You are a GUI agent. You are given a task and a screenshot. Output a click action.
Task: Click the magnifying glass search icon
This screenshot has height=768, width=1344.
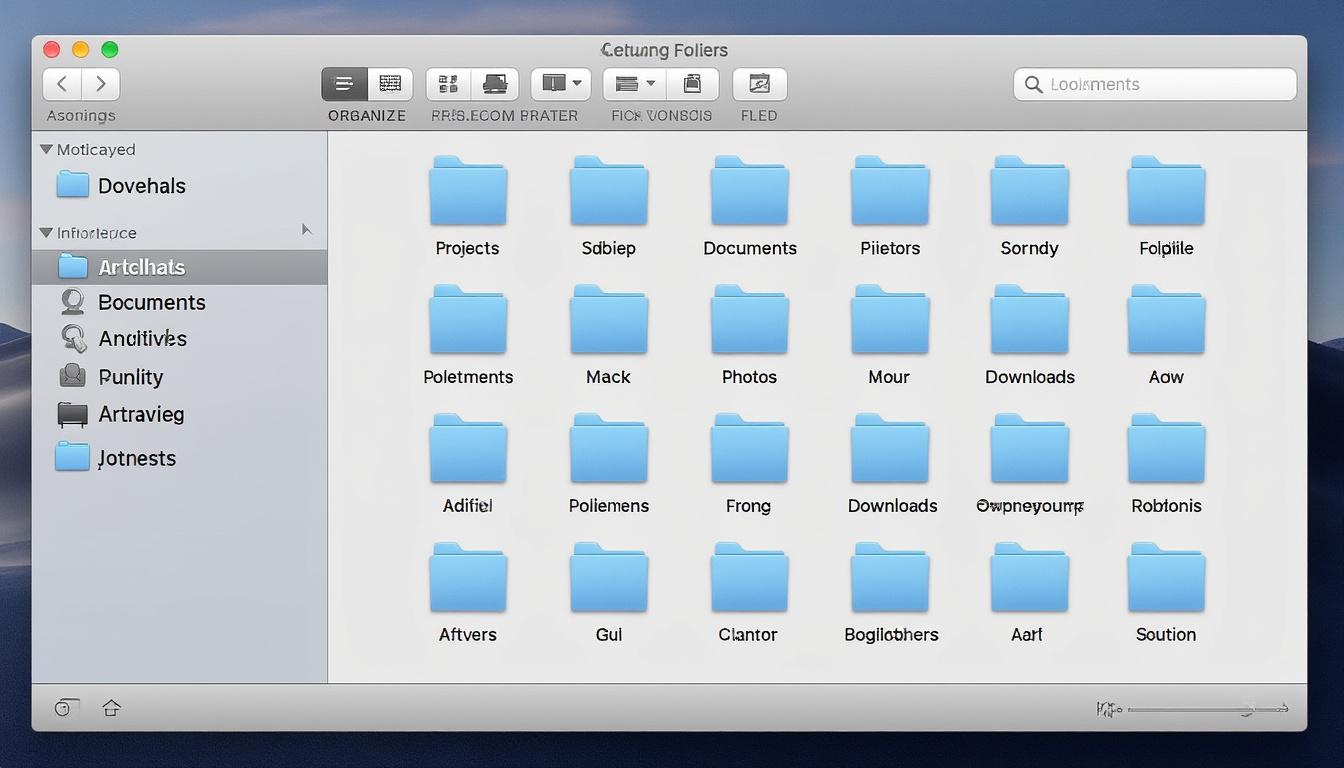pyautogui.click(x=1034, y=85)
